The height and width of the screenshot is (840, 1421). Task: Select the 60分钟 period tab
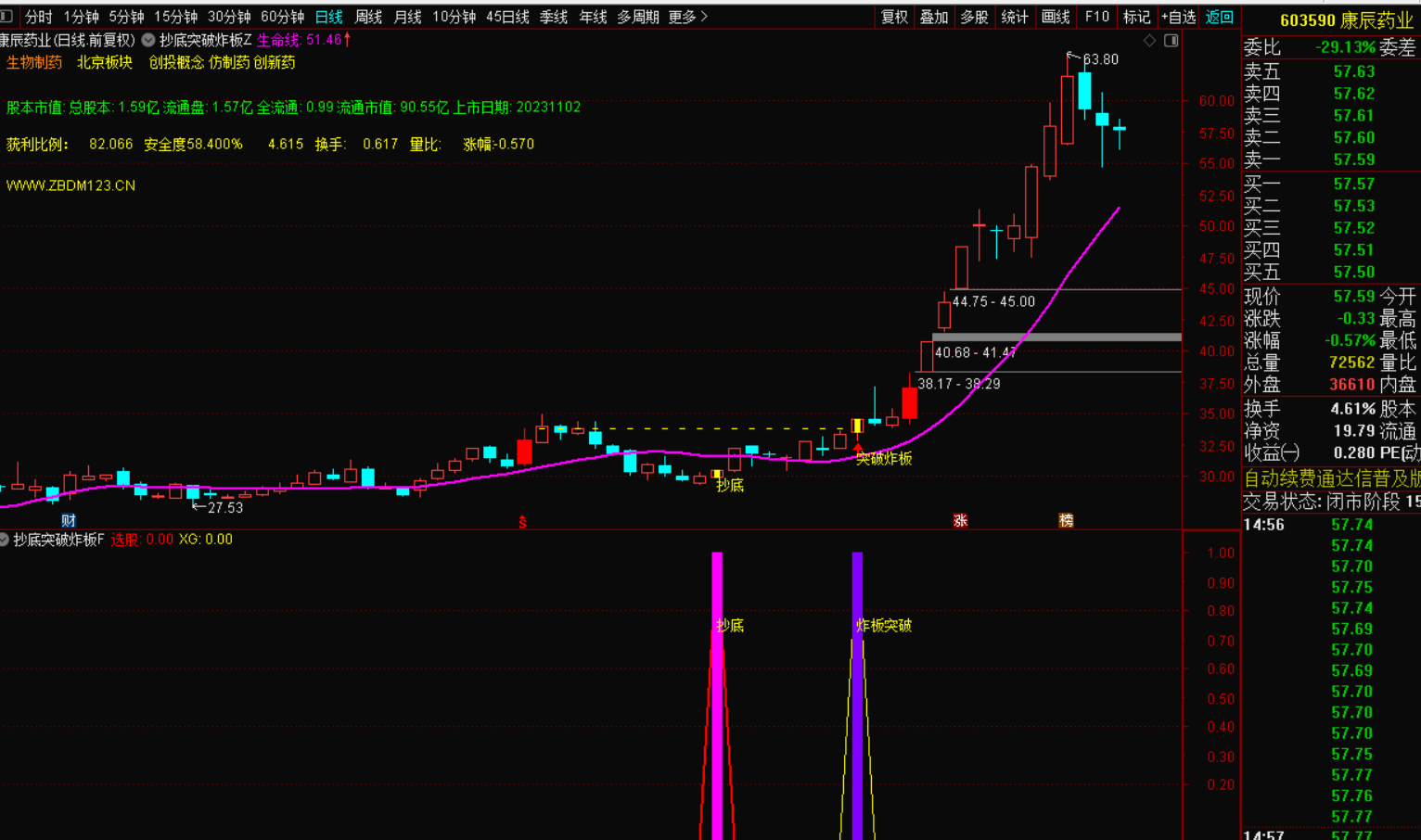pyautogui.click(x=282, y=17)
